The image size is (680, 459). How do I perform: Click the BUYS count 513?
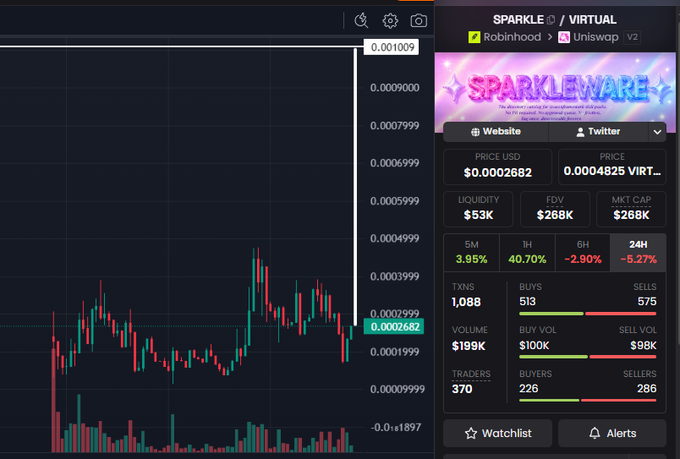coord(527,302)
